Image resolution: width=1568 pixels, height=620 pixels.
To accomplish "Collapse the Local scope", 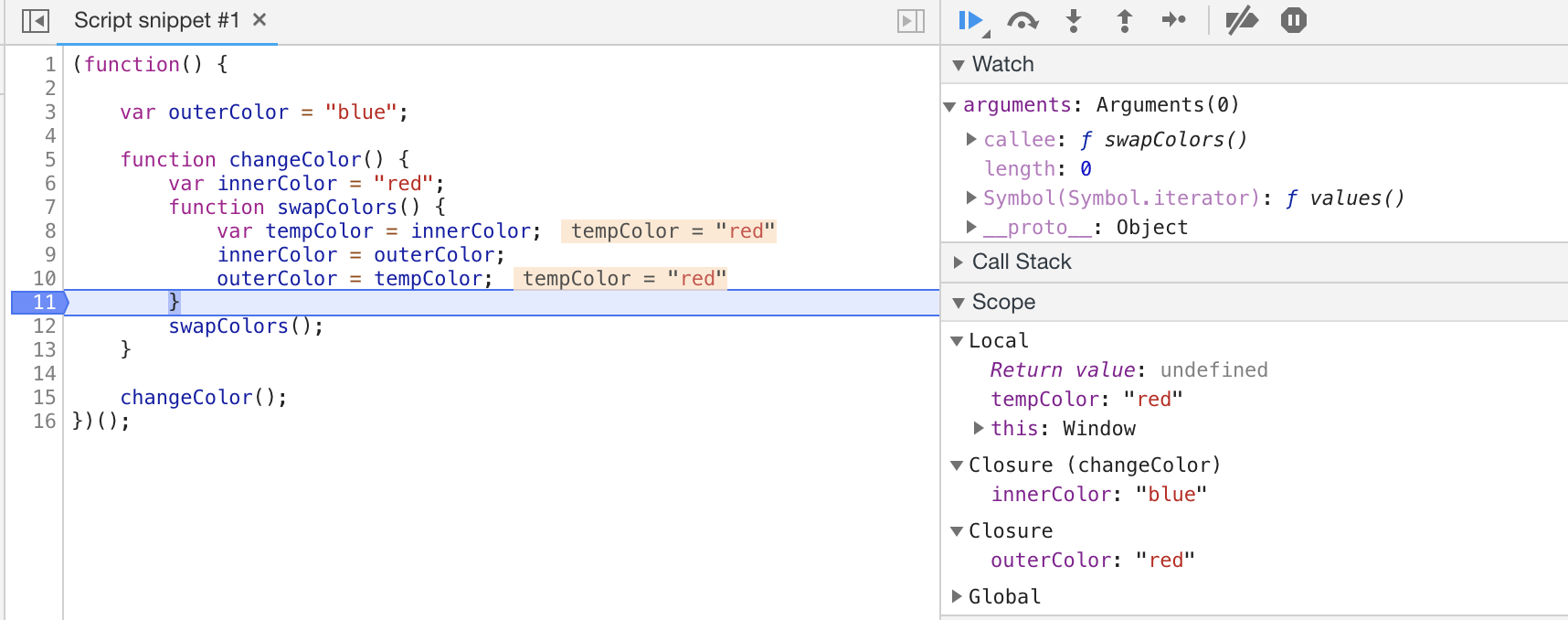I will [x=957, y=341].
